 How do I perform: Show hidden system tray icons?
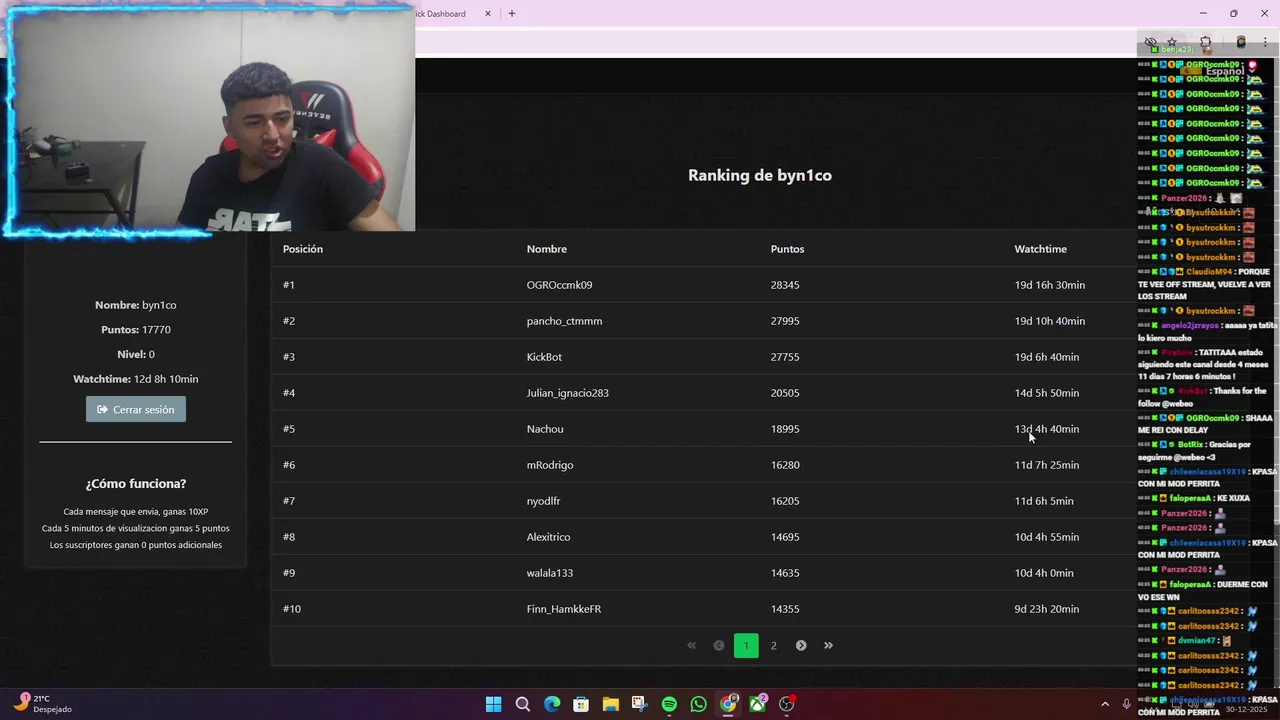1105,704
